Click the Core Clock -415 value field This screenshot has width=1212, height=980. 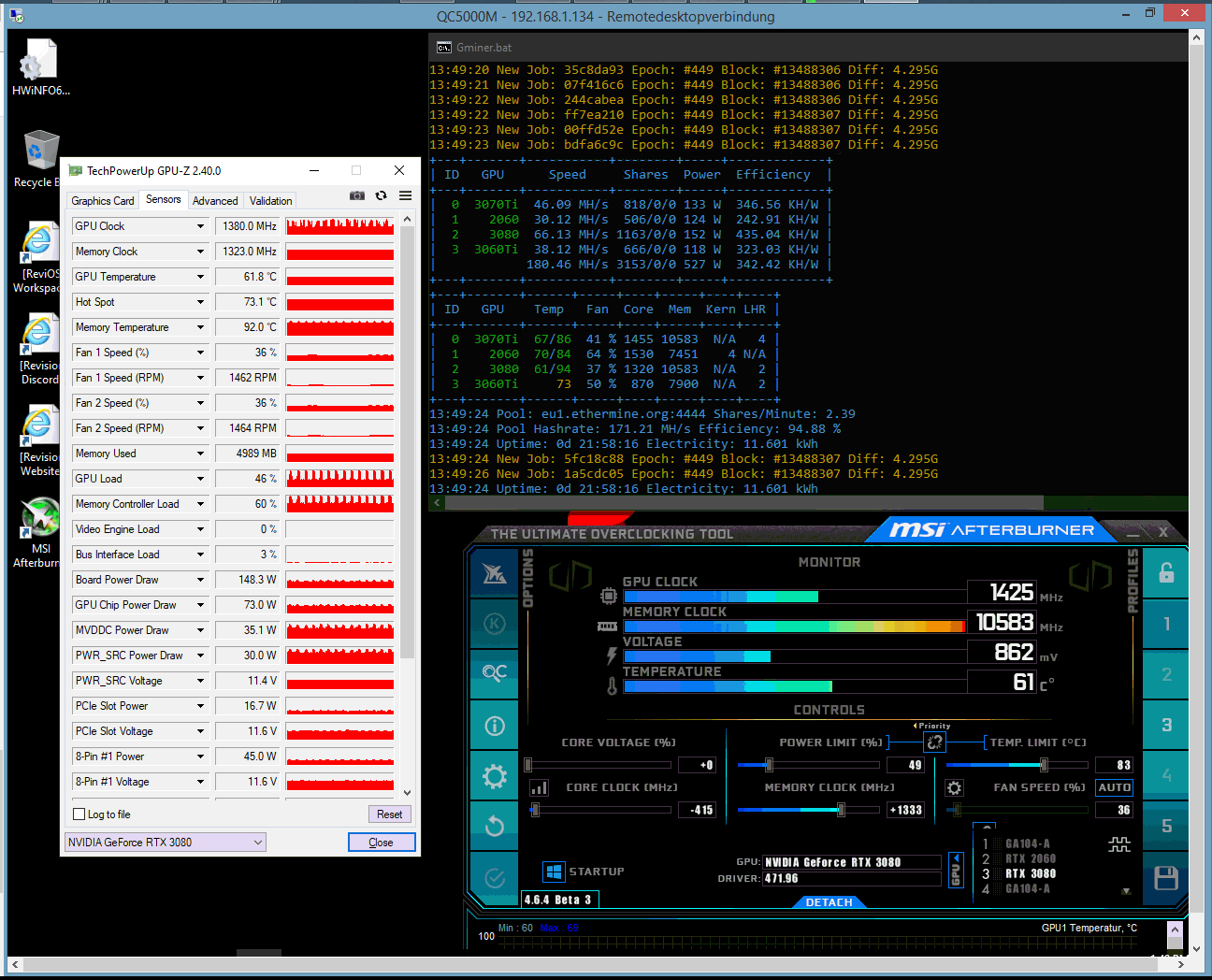coord(700,810)
